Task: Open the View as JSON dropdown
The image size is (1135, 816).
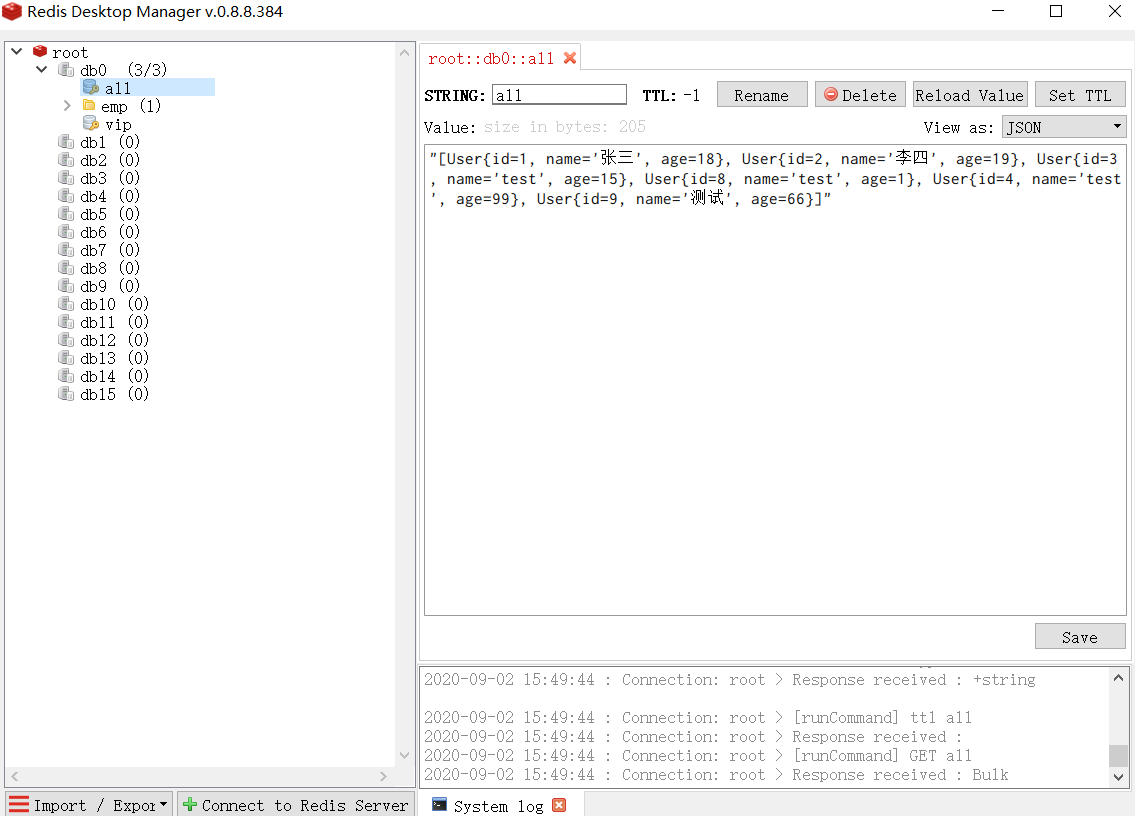Action: [x=1064, y=127]
